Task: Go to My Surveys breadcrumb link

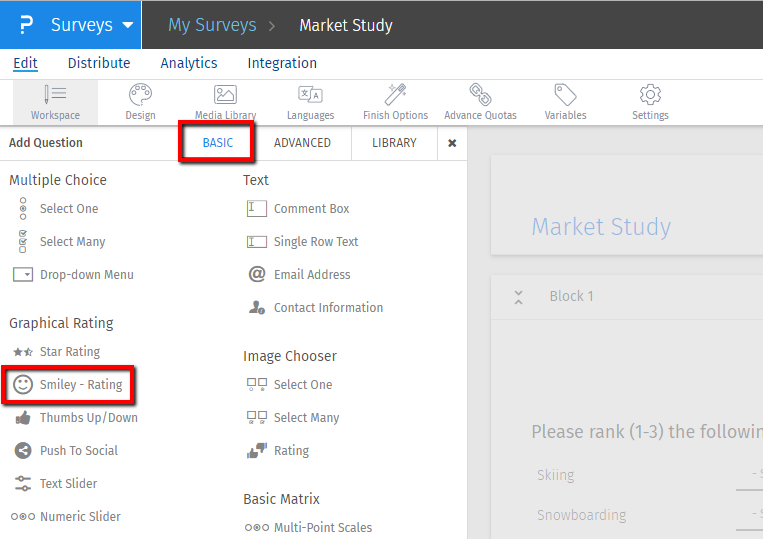Action: coord(211,25)
